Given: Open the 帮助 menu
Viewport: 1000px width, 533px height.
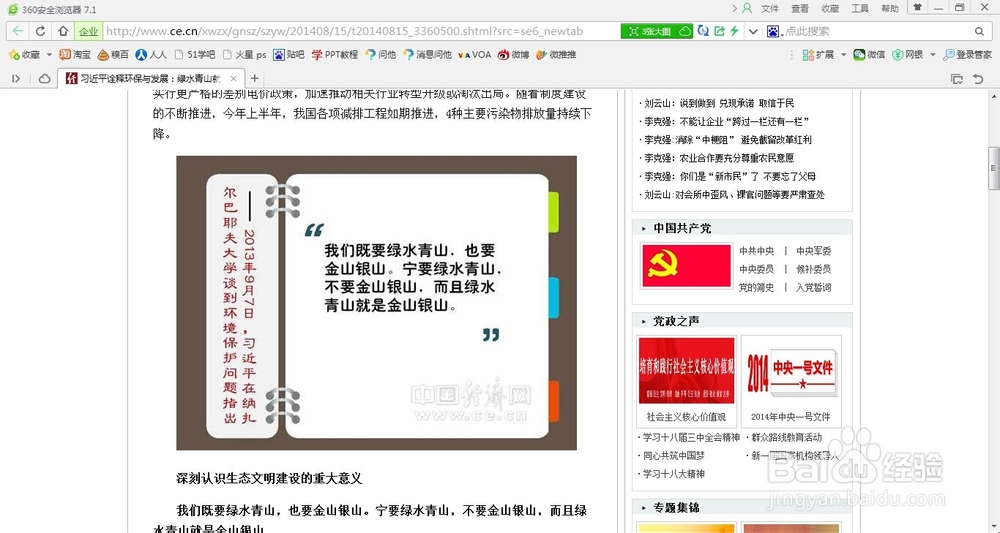Looking at the screenshot, I should 890,8.
